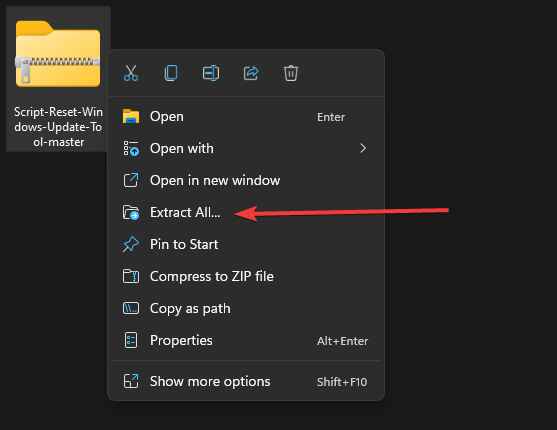The height and width of the screenshot is (430, 557).
Task: Select Pin to Start
Action: [246, 244]
